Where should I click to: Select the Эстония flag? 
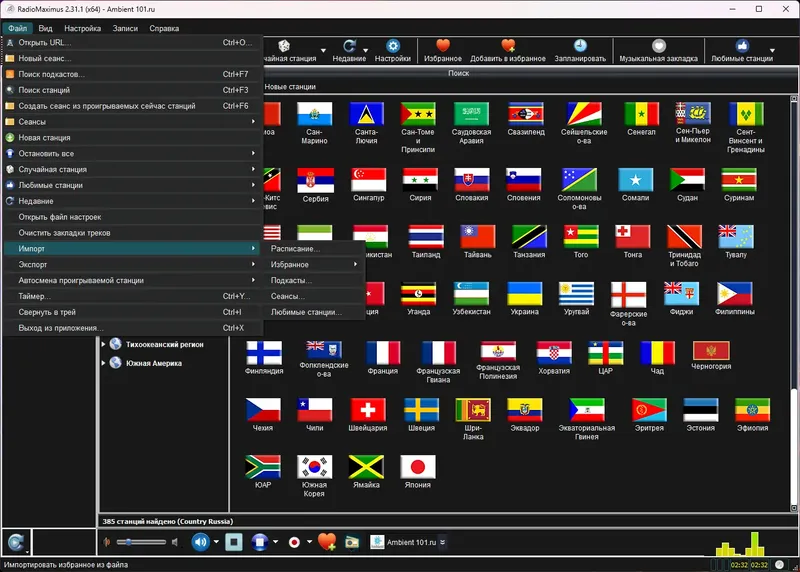tap(701, 410)
